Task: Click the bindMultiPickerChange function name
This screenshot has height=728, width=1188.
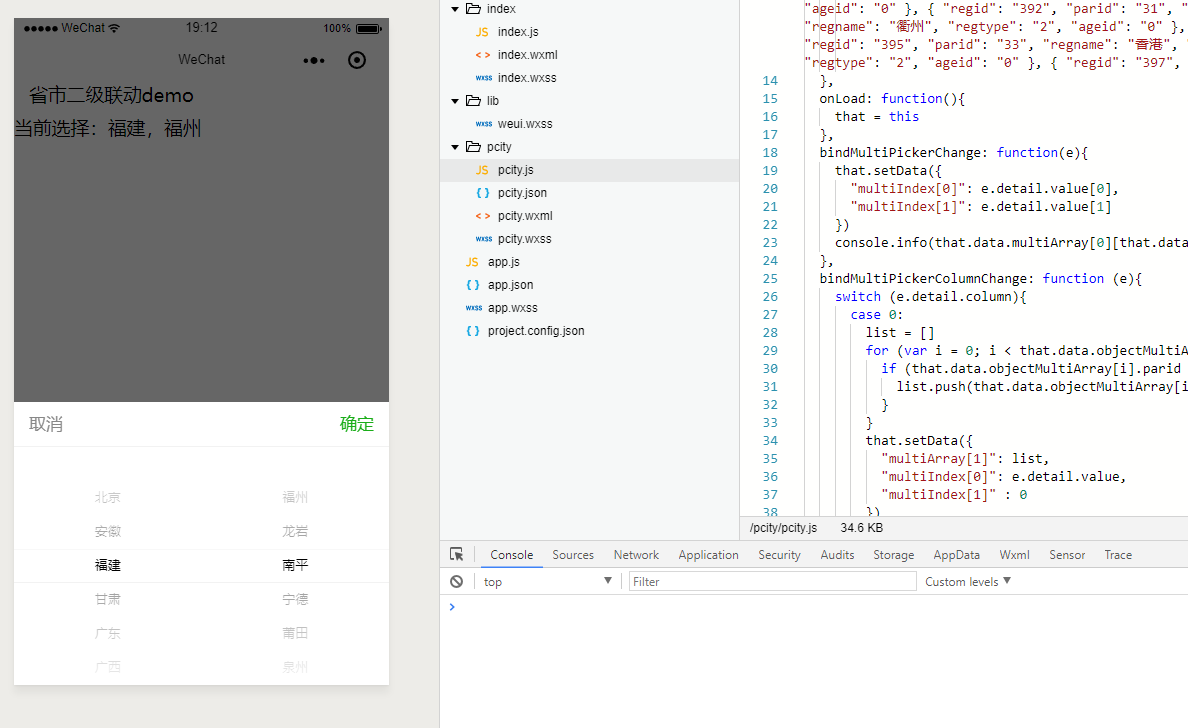Action: [900, 152]
